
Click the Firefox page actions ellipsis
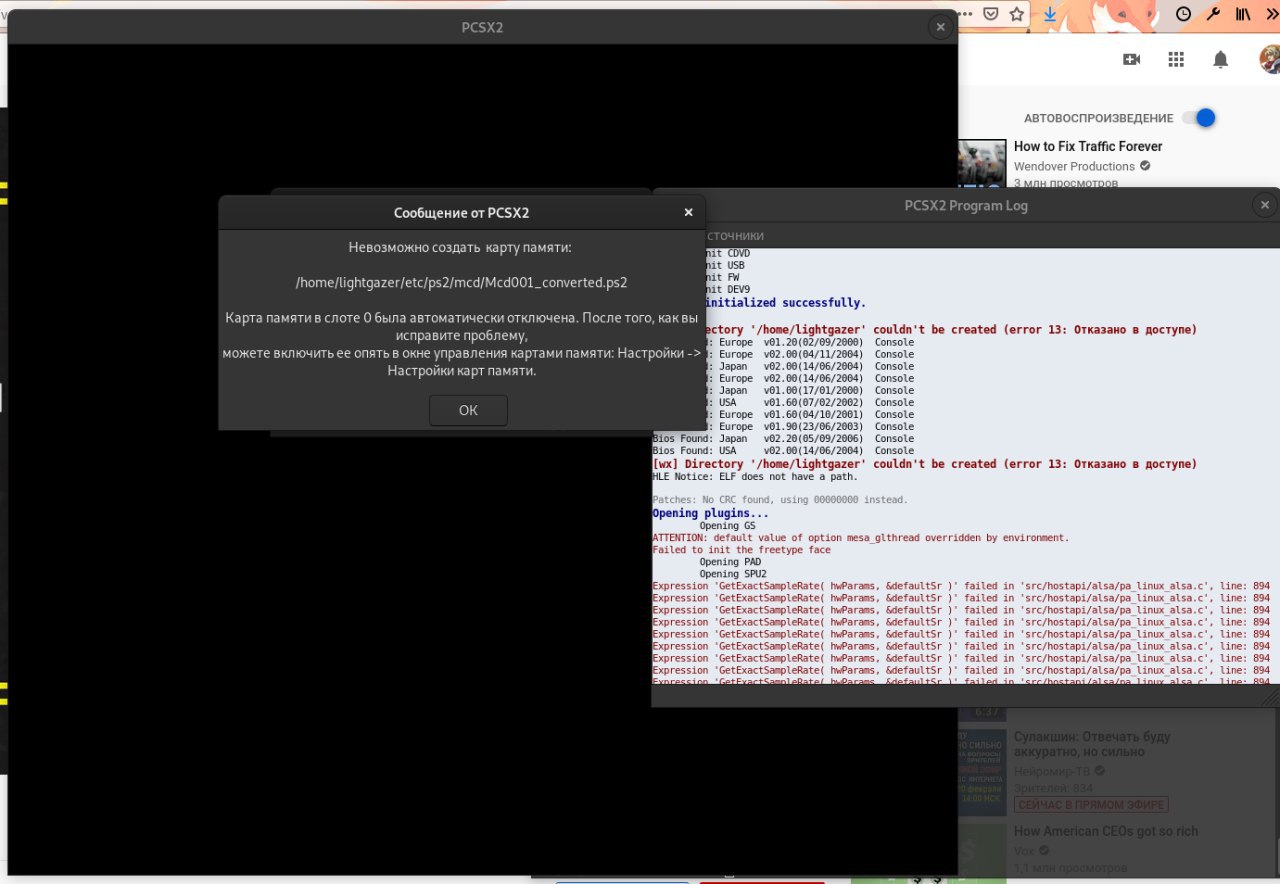pyautogui.click(x=965, y=14)
